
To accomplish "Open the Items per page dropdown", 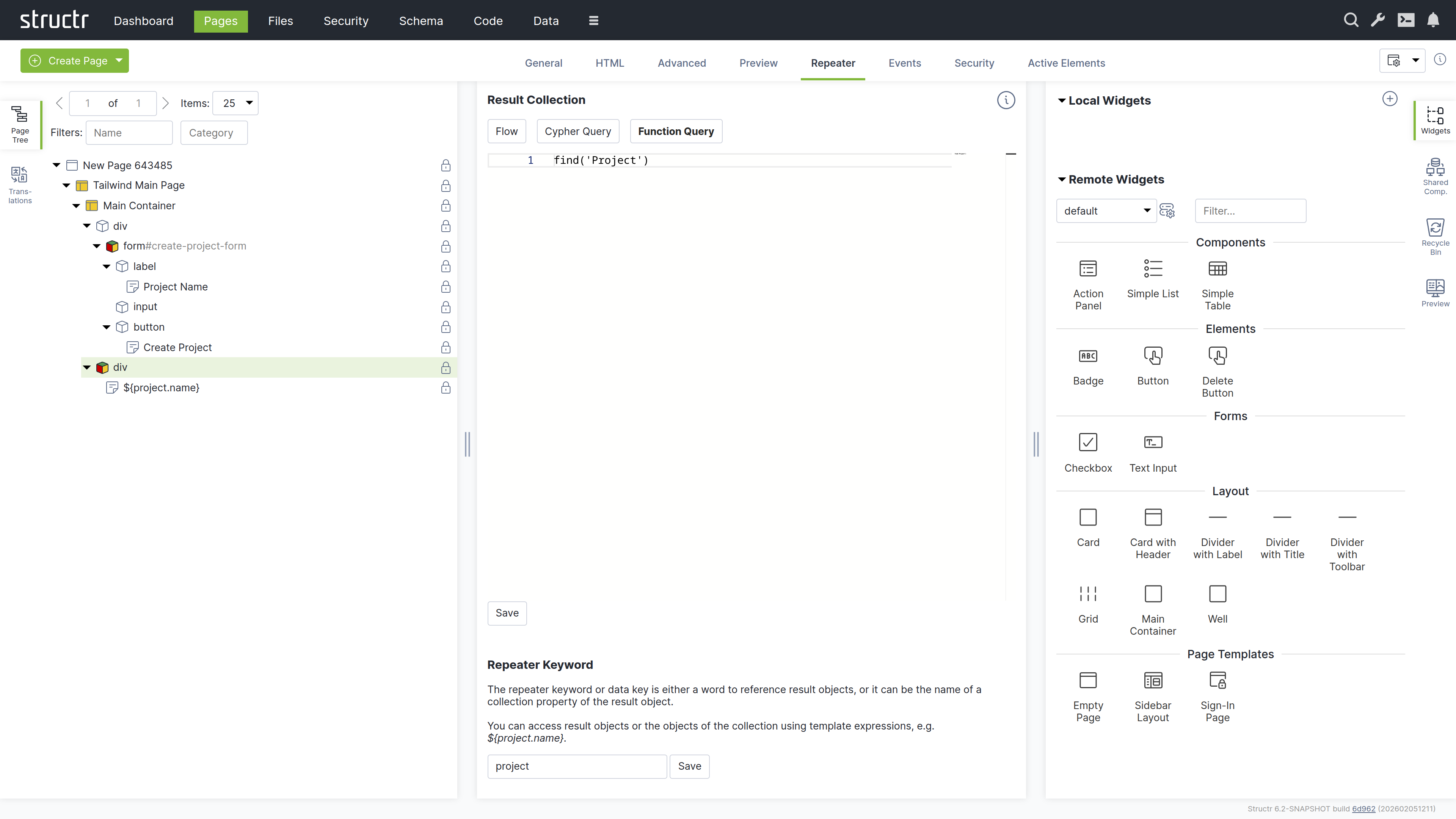I will (235, 103).
